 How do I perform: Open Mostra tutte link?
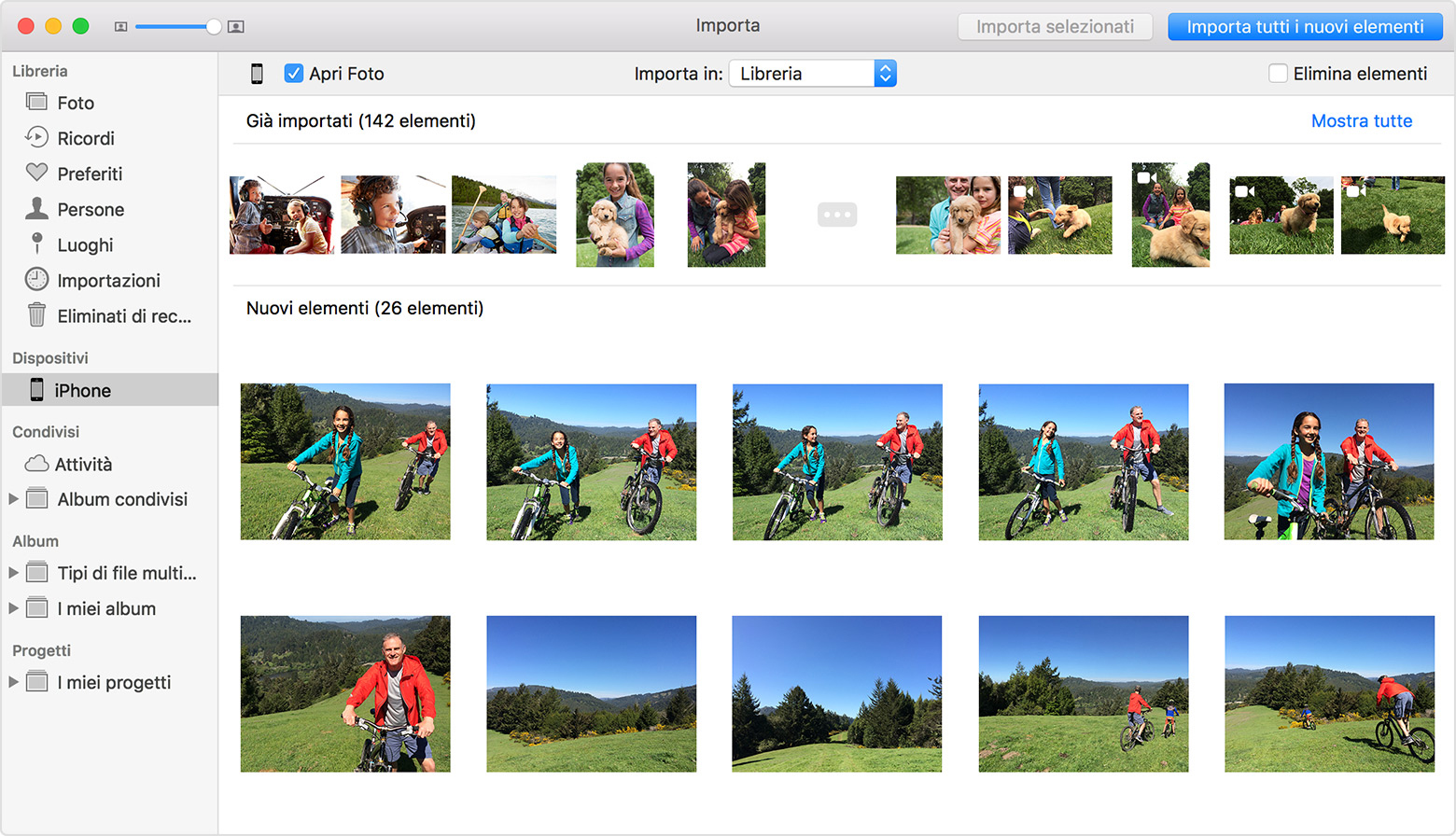pyautogui.click(x=1362, y=120)
